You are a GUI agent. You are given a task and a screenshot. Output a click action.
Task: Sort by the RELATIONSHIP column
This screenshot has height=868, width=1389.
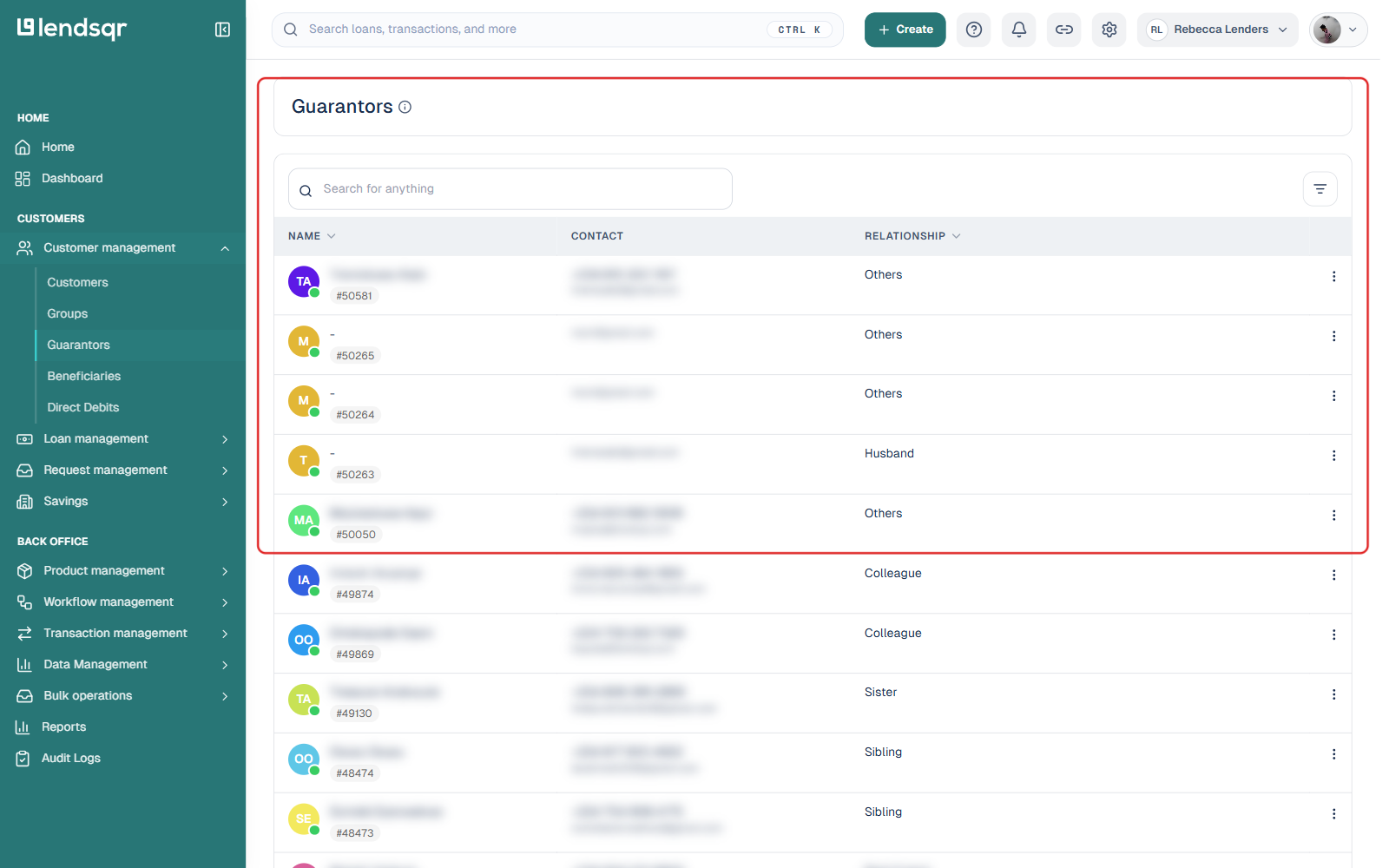pyautogui.click(x=912, y=236)
